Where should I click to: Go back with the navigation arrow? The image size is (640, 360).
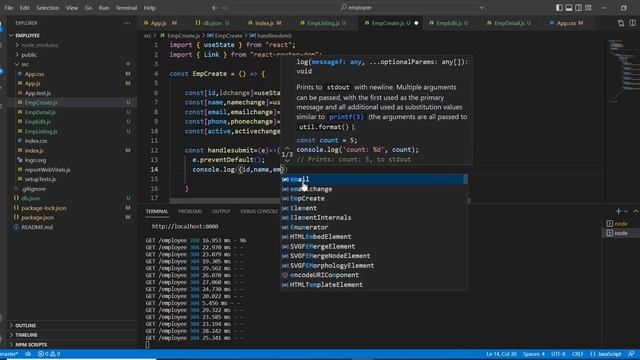tap(215, 7)
